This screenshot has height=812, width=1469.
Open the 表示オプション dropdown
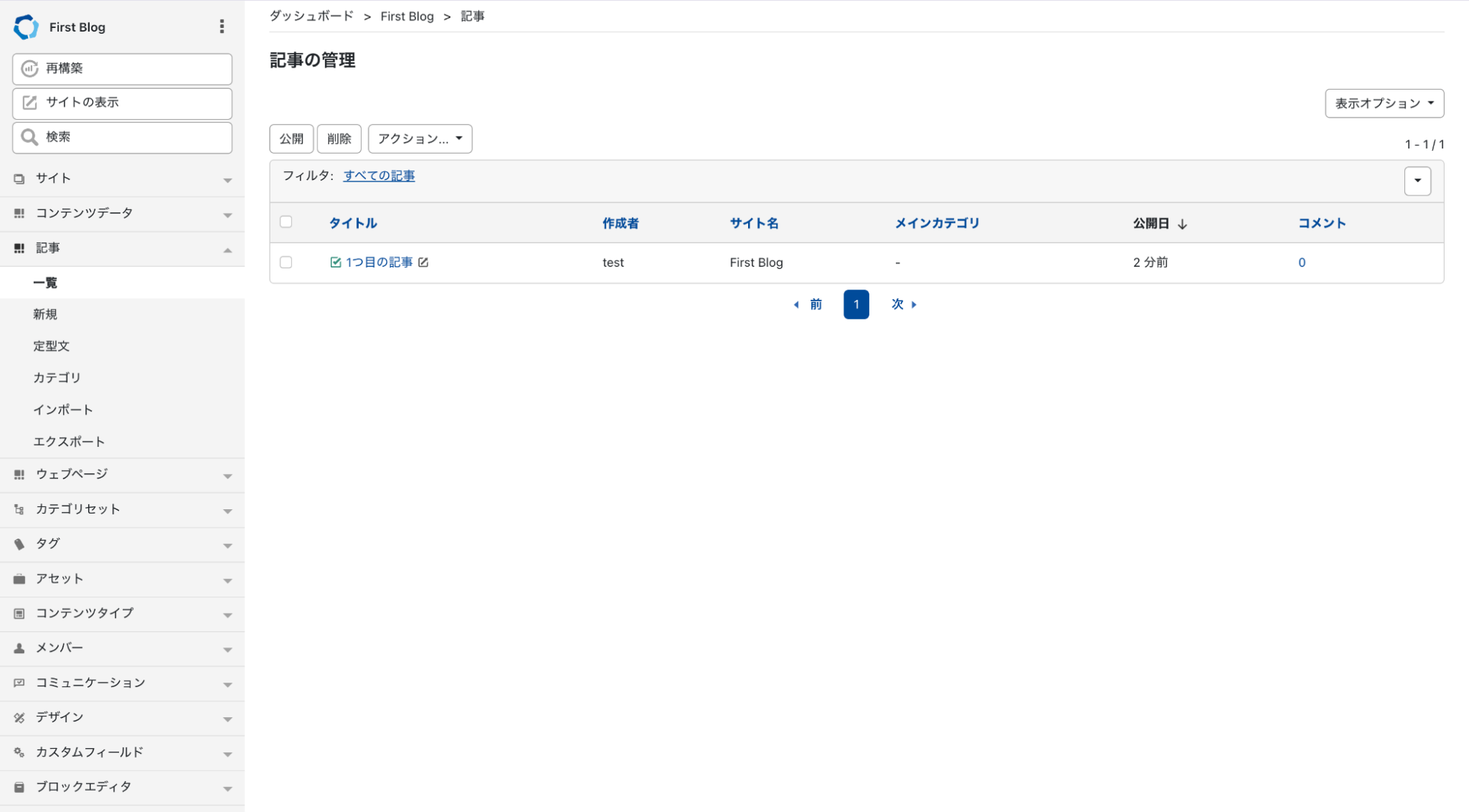coord(1384,104)
